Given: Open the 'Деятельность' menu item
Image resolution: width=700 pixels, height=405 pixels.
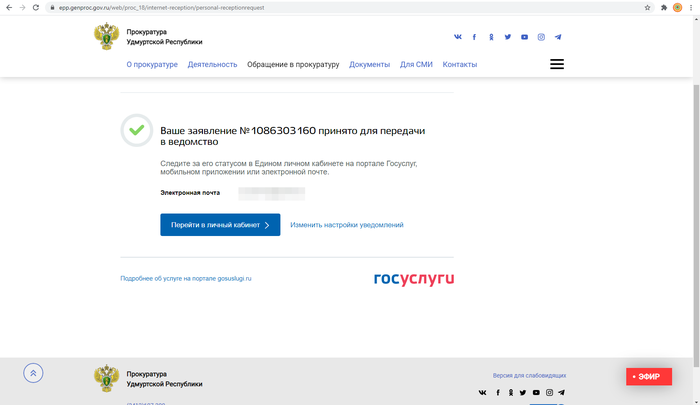Looking at the screenshot, I should [212, 64].
